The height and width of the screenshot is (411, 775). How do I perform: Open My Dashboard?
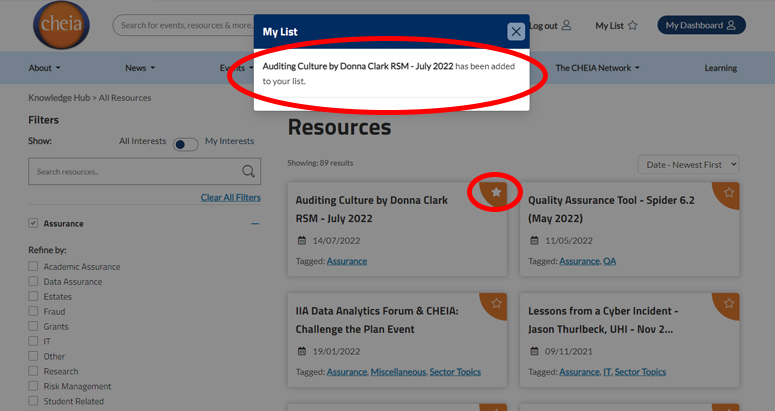tap(701, 25)
